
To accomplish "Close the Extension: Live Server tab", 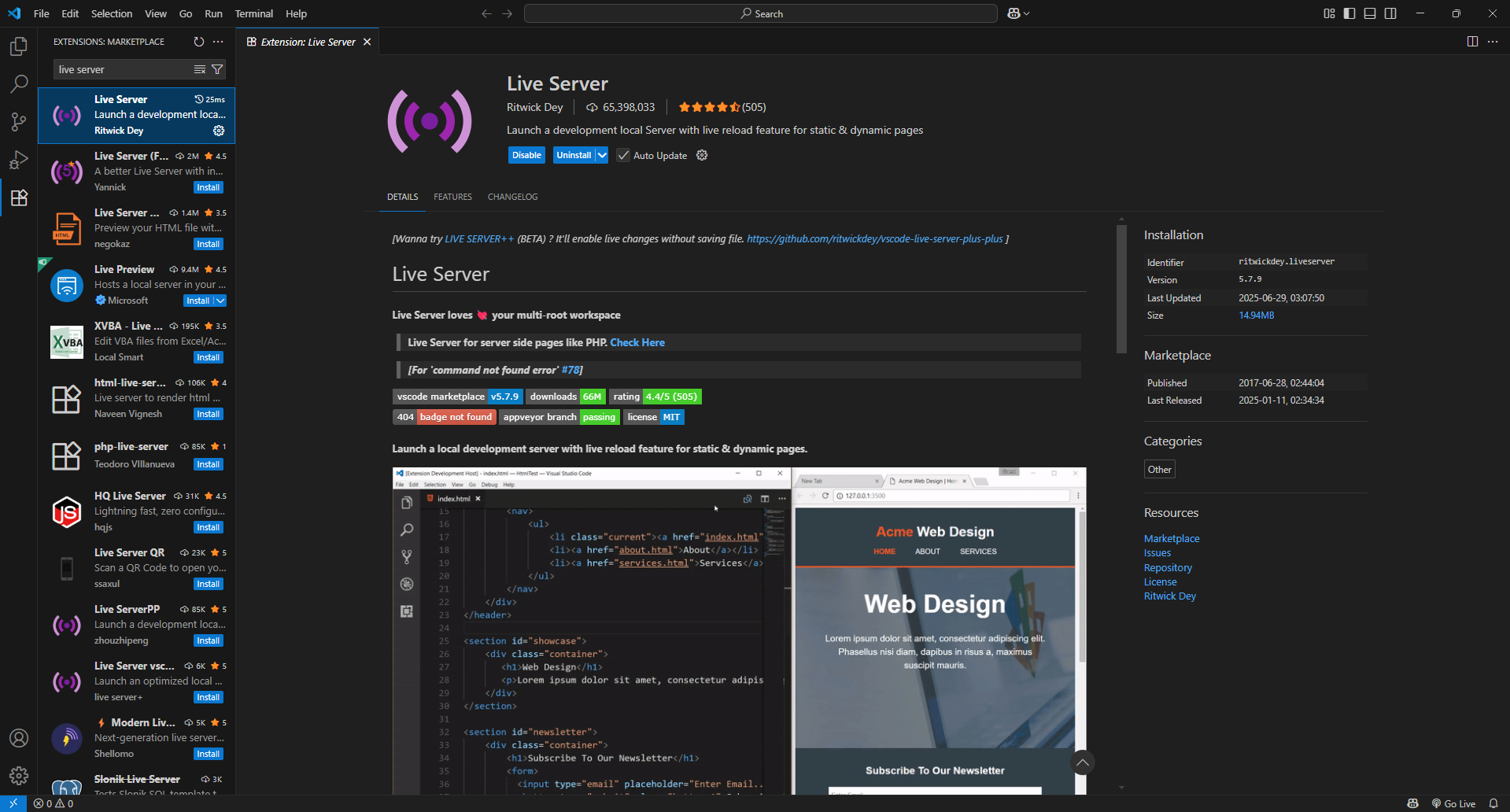I will [367, 42].
